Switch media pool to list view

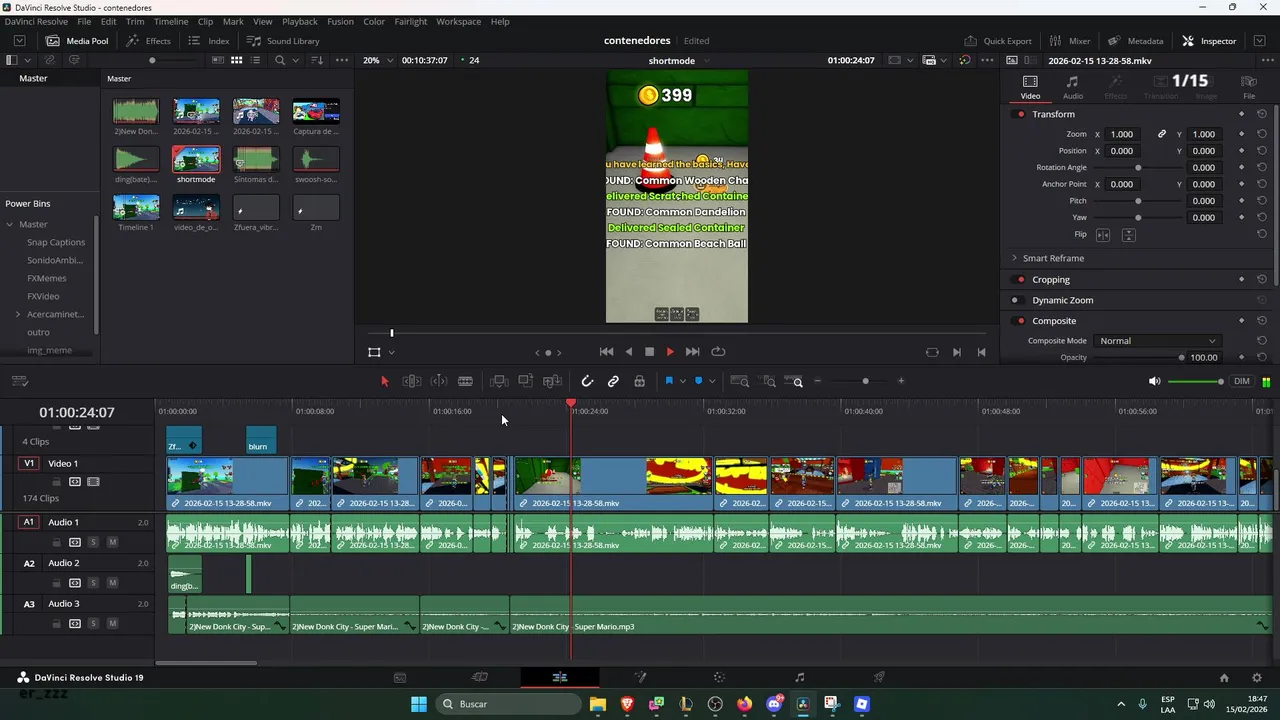(x=256, y=60)
